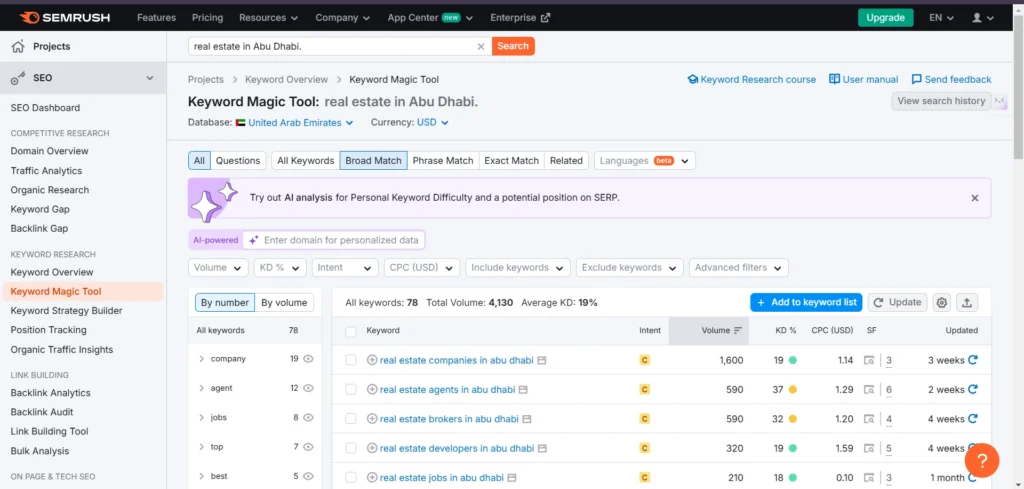The image size is (1024, 489).
Task: Open Send feedback link
Action: tap(952, 80)
